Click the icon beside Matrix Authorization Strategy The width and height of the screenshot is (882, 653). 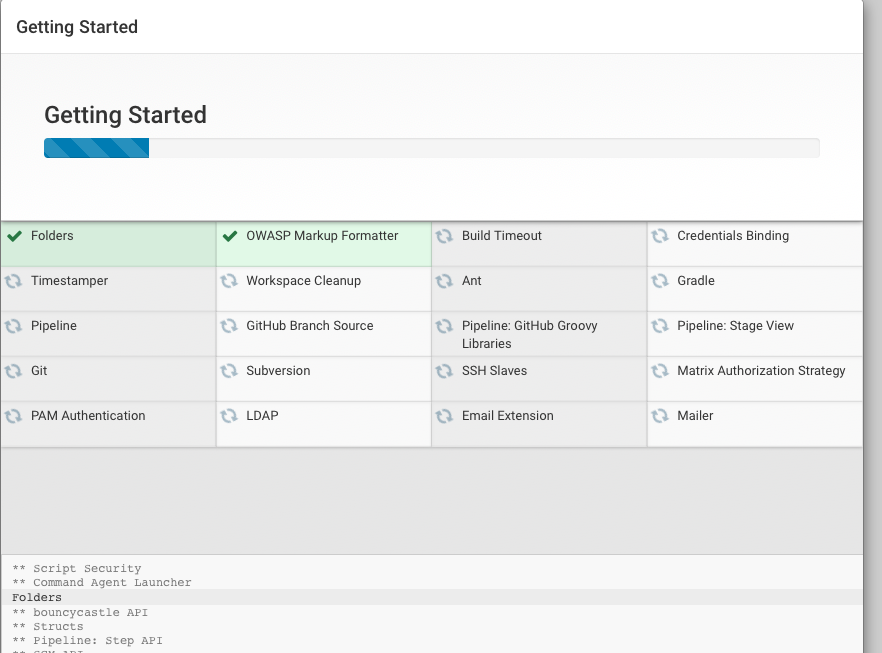pyautogui.click(x=660, y=371)
